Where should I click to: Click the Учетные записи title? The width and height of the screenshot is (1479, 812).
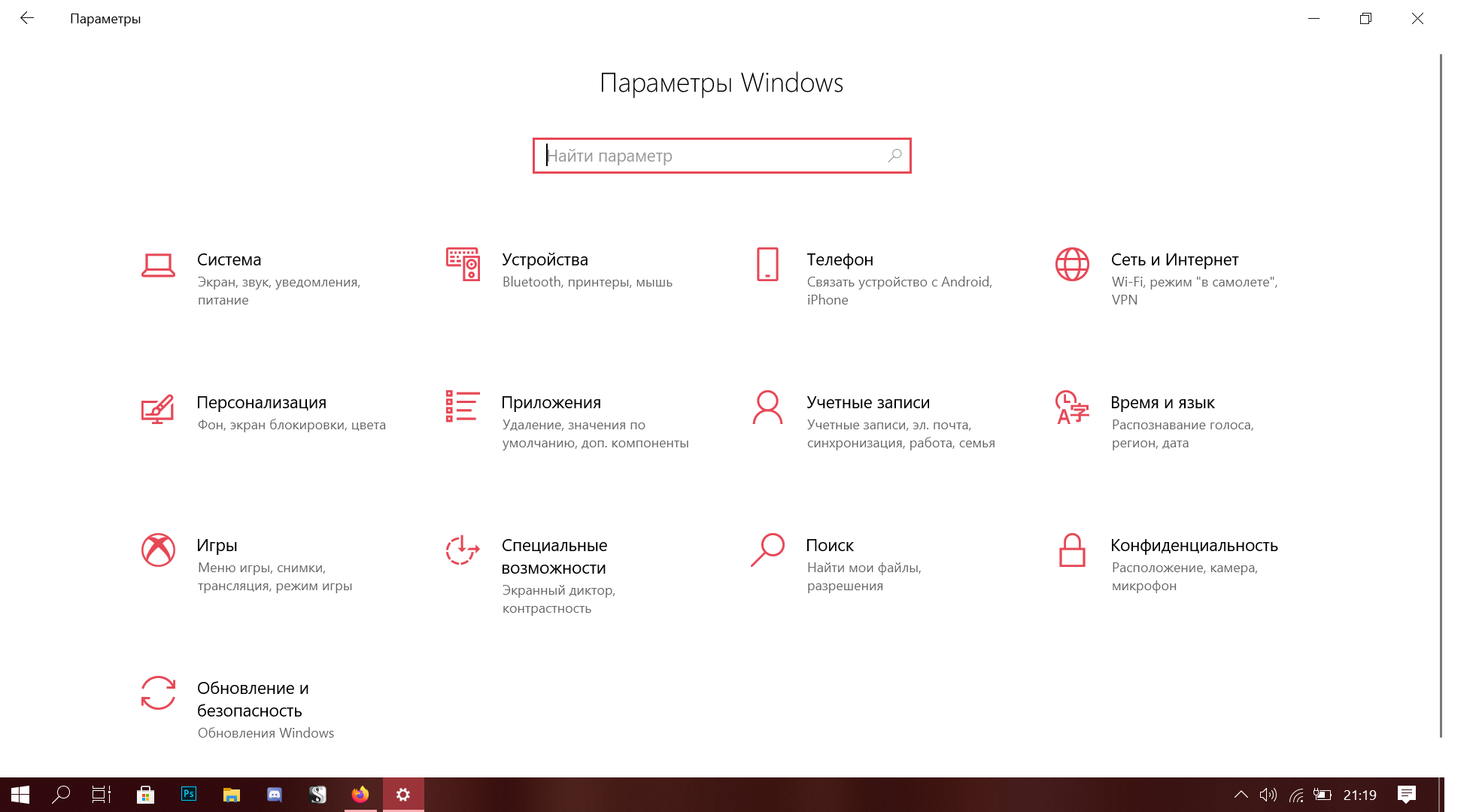tap(868, 402)
